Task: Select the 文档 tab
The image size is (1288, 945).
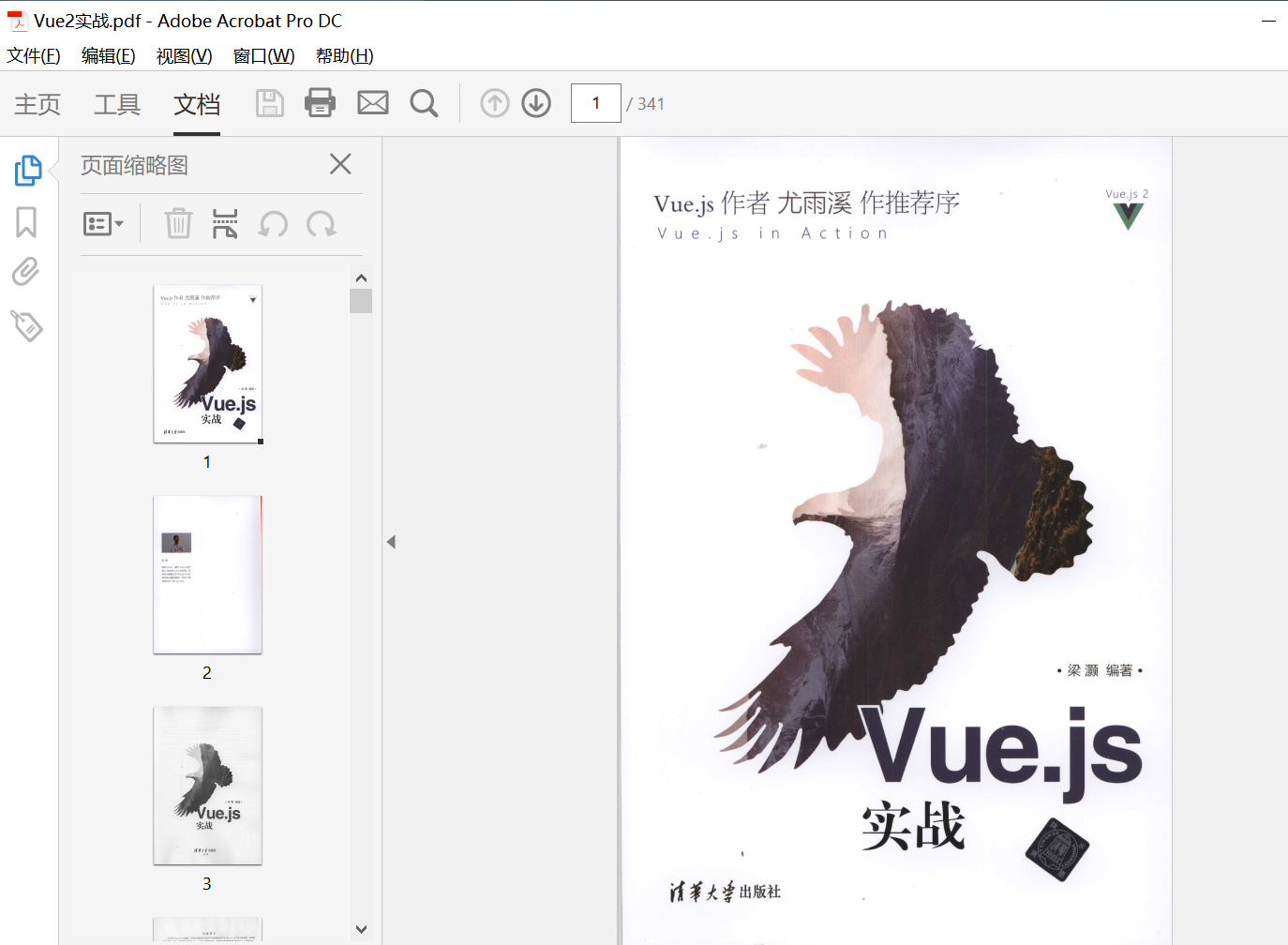Action: coord(197,104)
